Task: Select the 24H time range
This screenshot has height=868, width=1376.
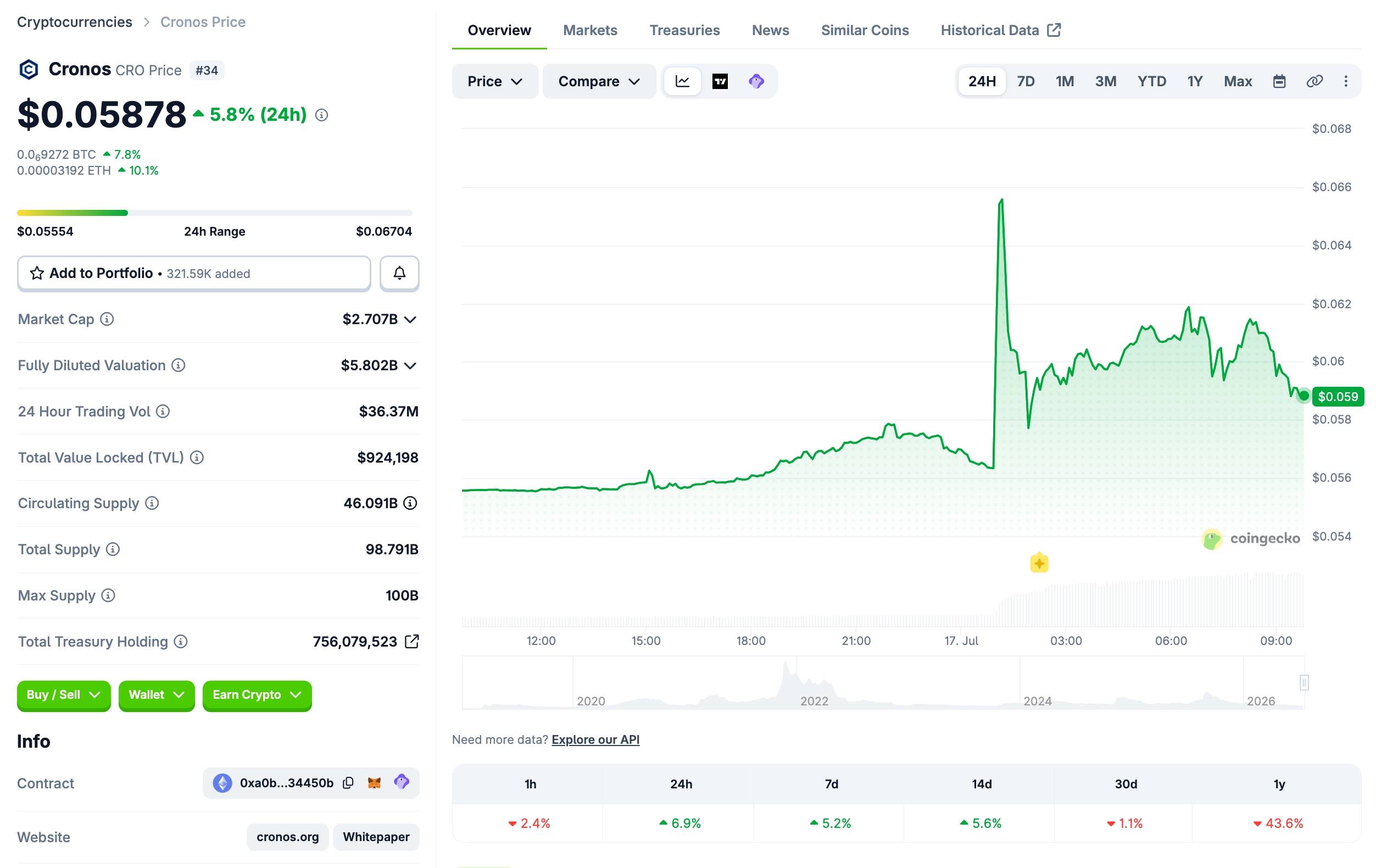Action: (982, 81)
